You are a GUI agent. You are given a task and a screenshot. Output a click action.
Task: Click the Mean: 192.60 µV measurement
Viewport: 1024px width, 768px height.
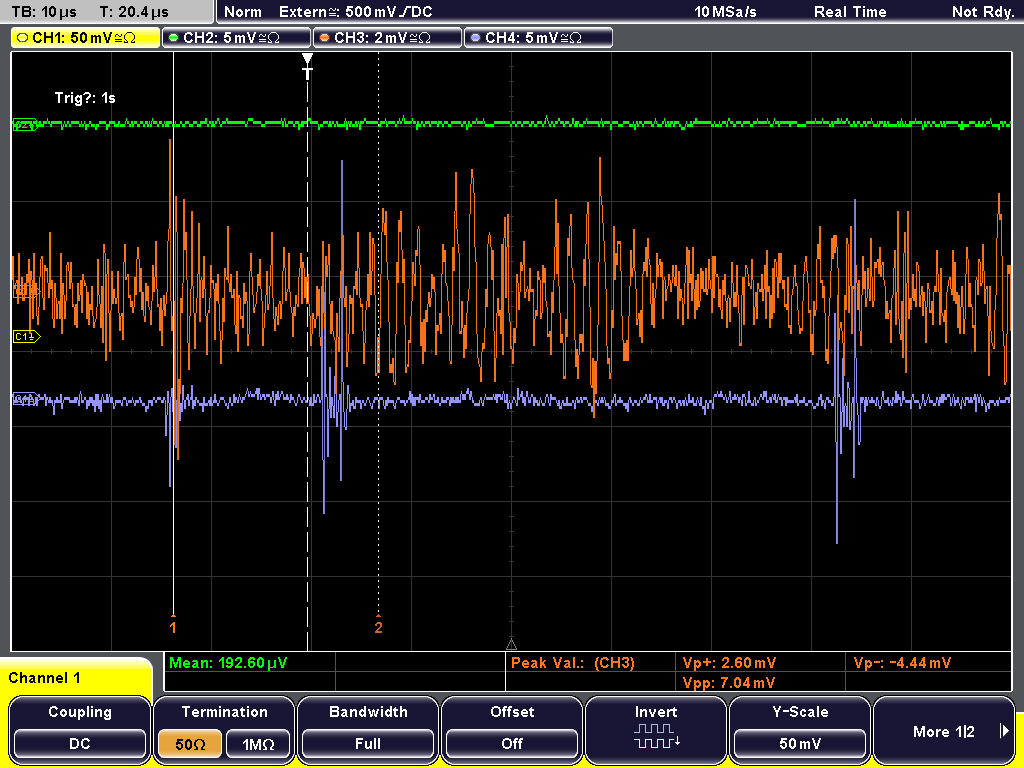point(228,663)
